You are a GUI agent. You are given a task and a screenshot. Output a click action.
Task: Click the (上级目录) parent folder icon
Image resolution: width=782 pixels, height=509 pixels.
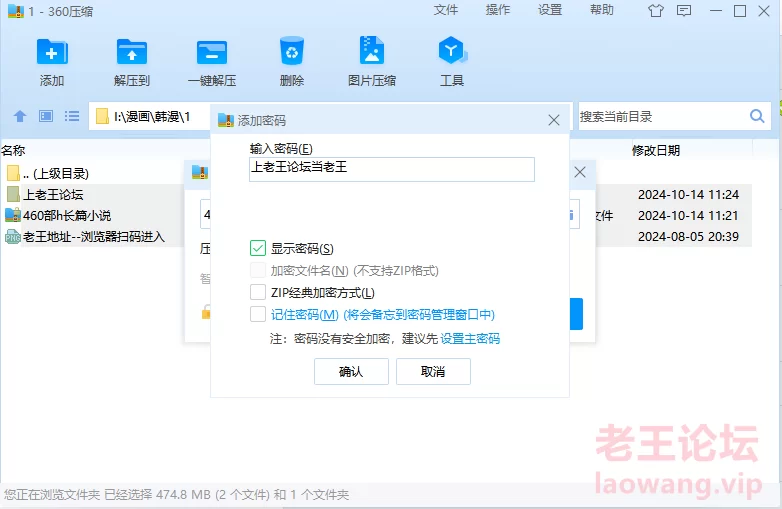point(13,173)
